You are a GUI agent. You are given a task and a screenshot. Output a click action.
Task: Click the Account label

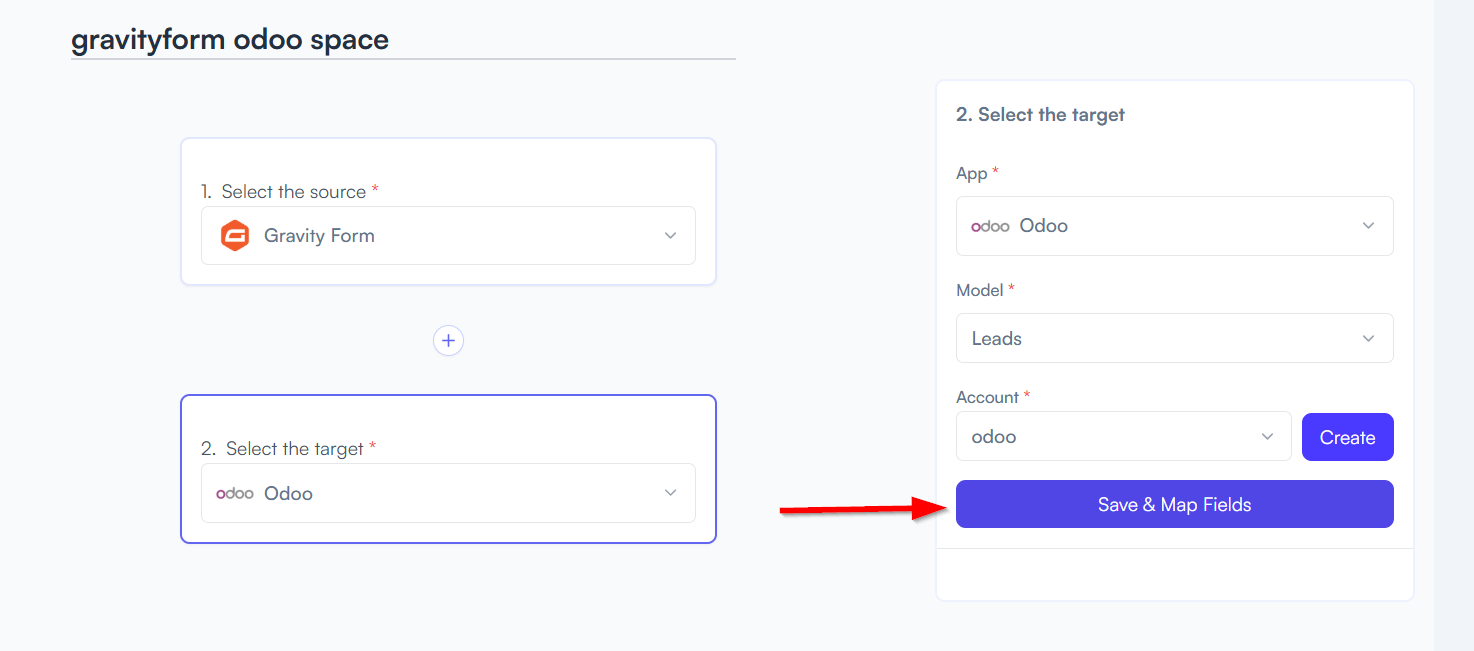tap(987, 397)
